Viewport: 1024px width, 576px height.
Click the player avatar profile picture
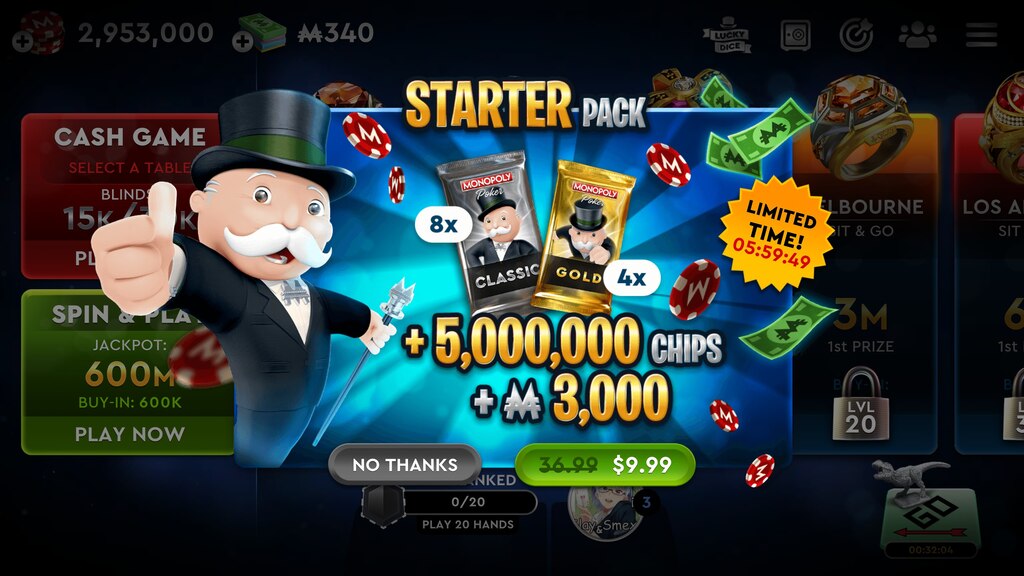pos(604,515)
